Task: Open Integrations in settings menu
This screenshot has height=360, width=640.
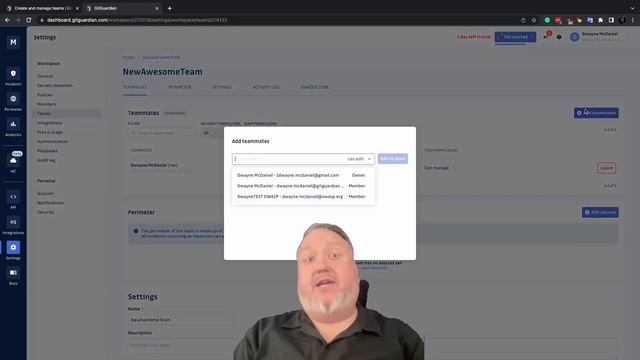Action: (x=50, y=123)
